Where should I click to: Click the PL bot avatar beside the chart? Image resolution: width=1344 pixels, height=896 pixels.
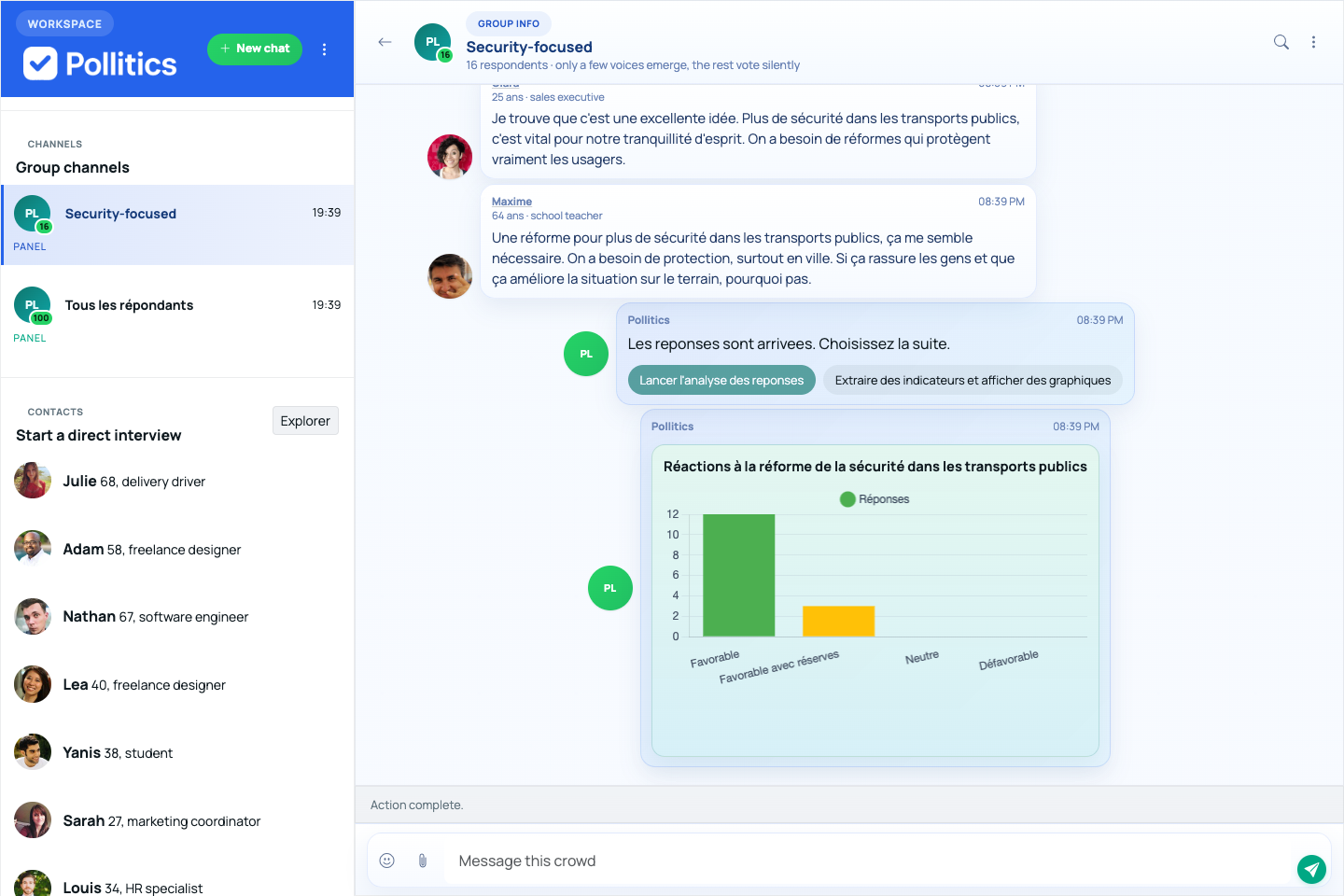coord(609,587)
